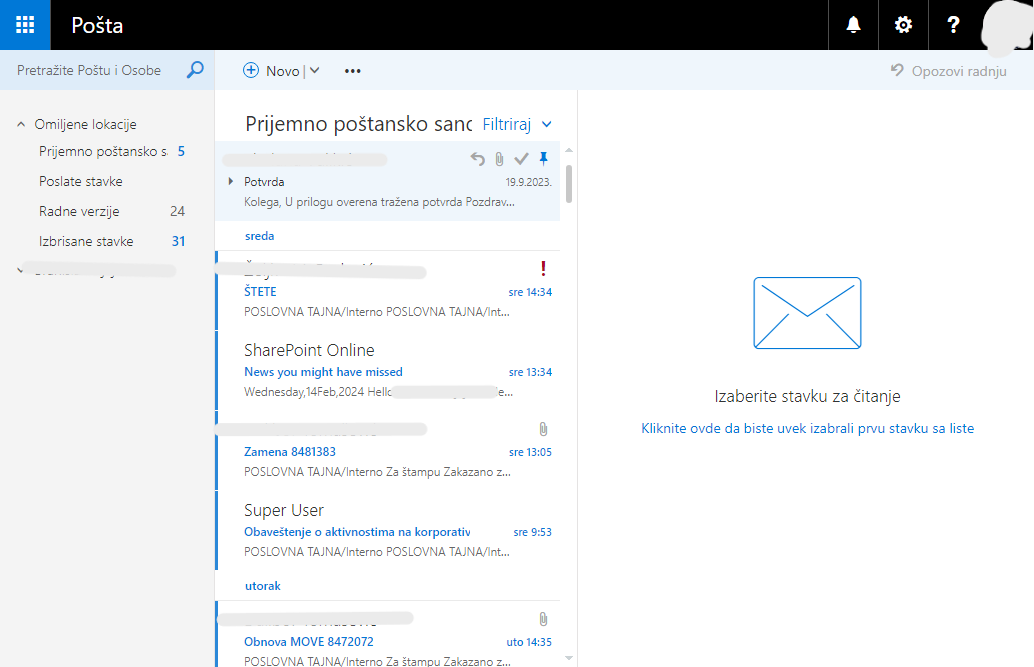Unpin the Potvrda message
Viewport: 1034px width, 667px height.
tap(543, 158)
